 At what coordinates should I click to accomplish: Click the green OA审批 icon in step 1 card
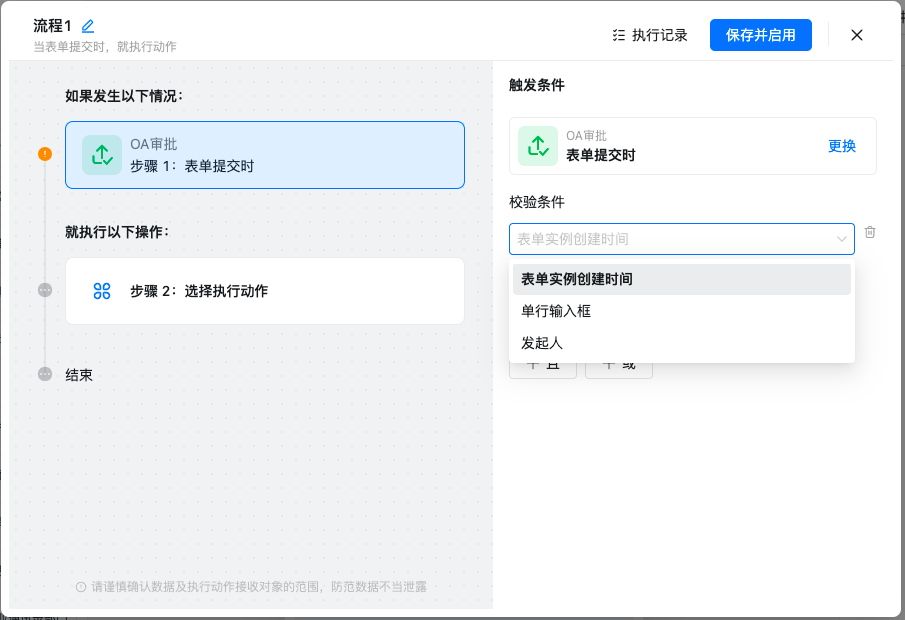point(101,155)
